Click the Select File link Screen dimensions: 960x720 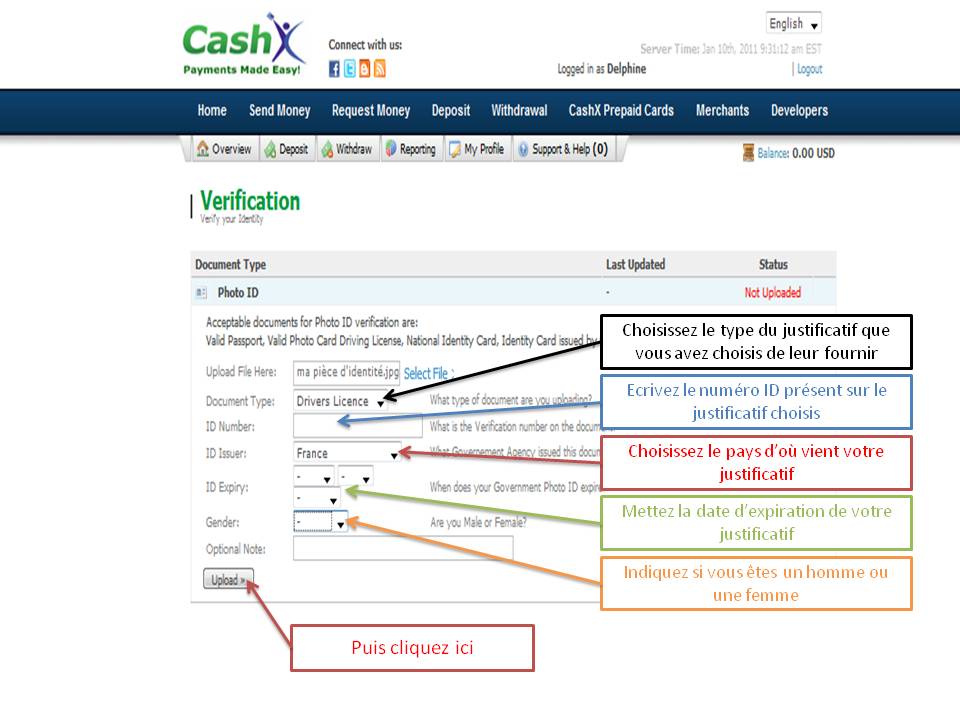pos(426,373)
